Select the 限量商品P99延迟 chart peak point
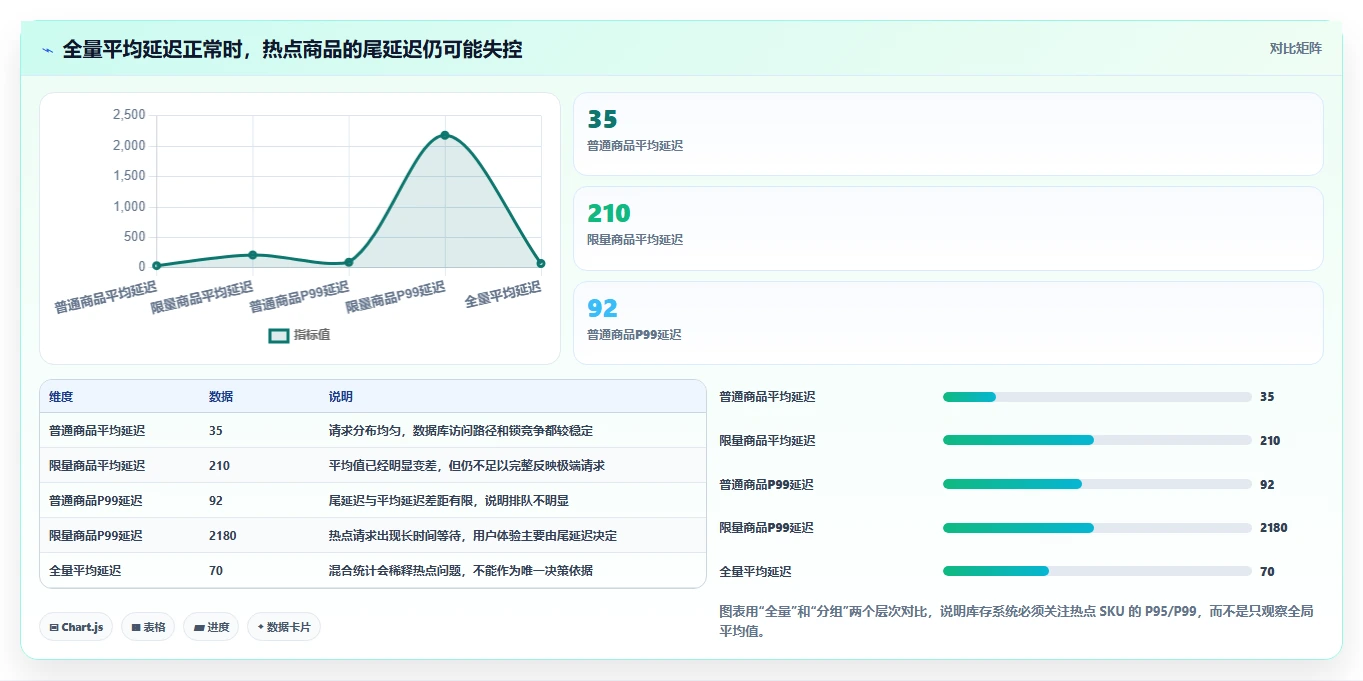Viewport: 1363px width, 681px height. tap(445, 135)
